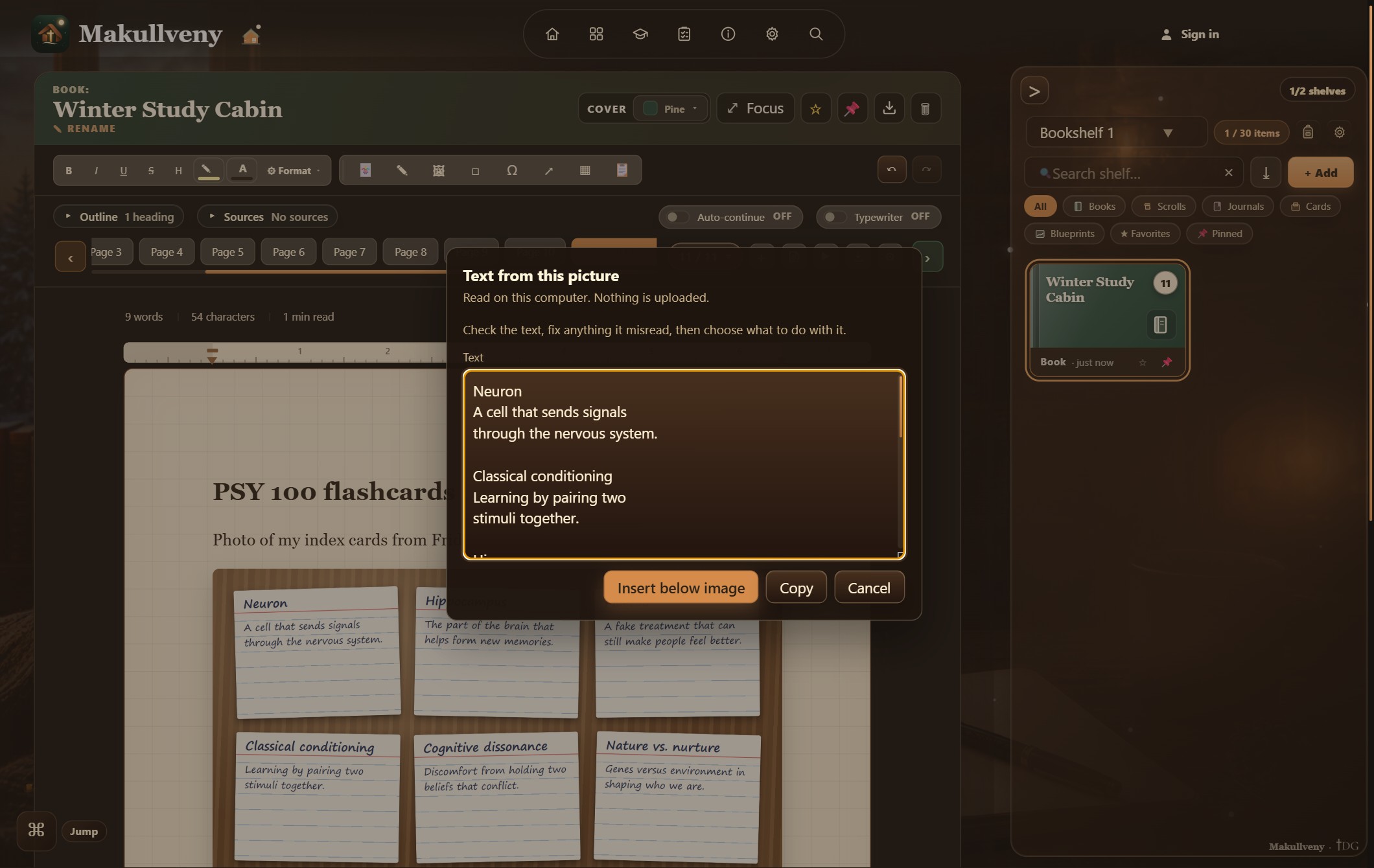Image resolution: width=1374 pixels, height=868 pixels.
Task: Open the Page 4 tab
Action: click(x=167, y=252)
